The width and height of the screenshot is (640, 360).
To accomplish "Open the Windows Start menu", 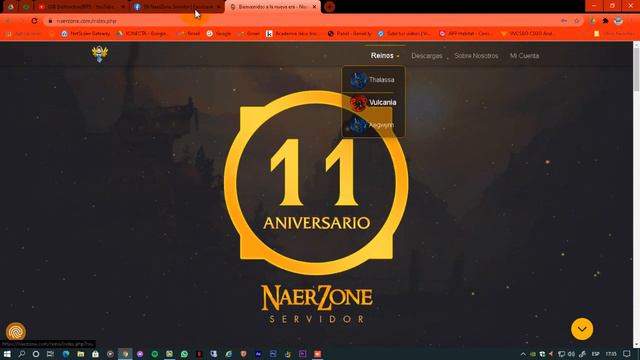I will (x=7, y=354).
